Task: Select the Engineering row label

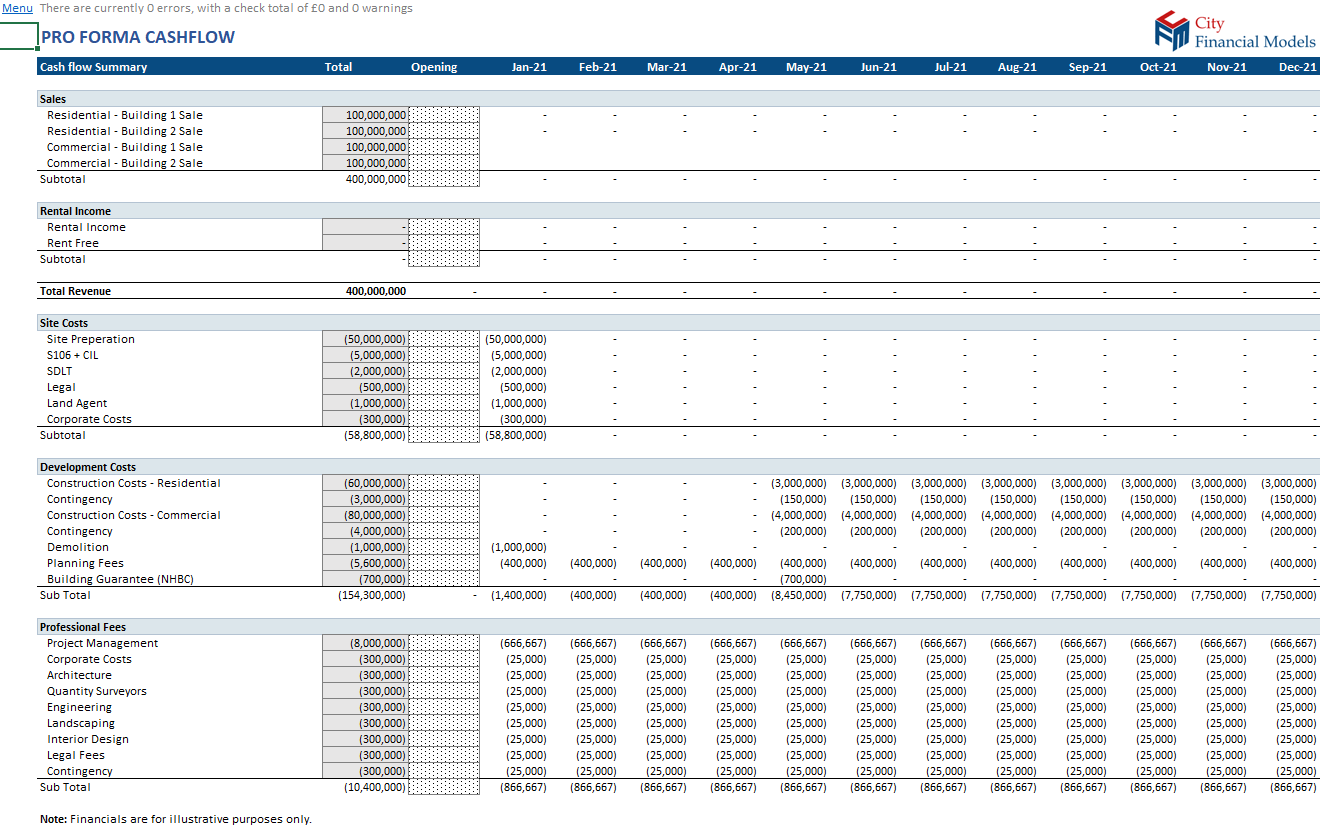Action: (x=79, y=707)
